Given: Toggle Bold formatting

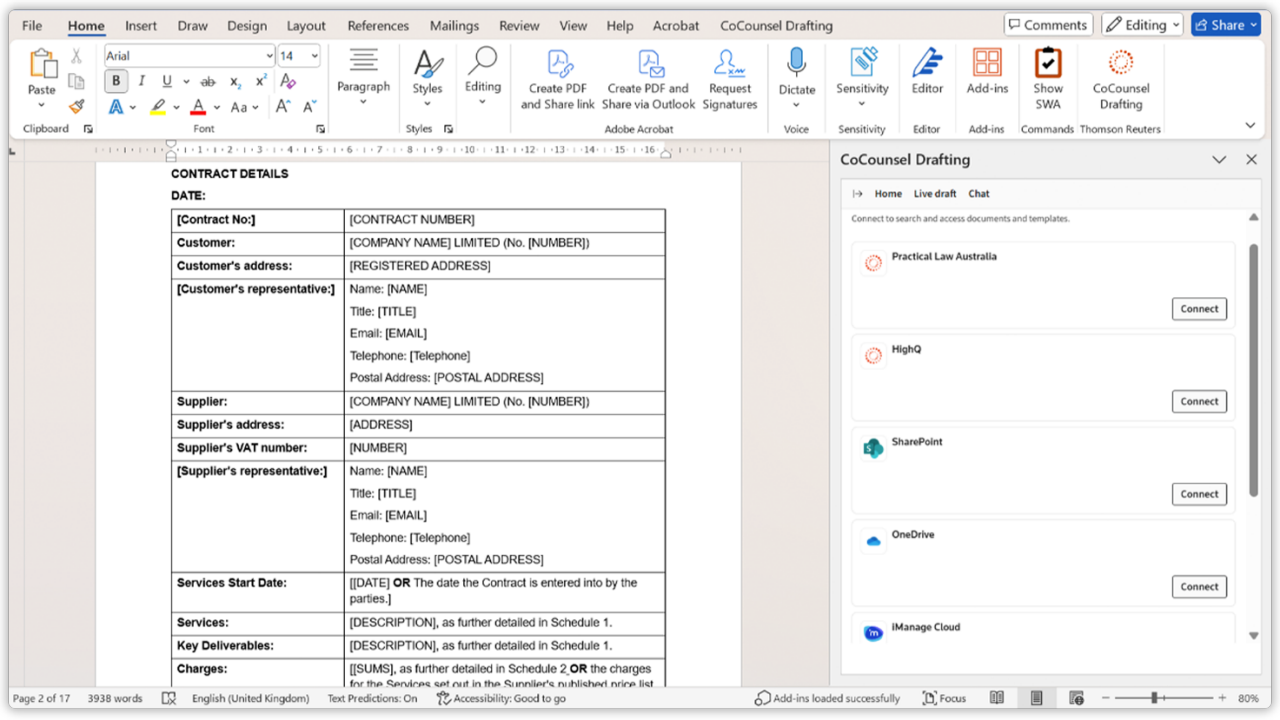Looking at the screenshot, I should [117, 81].
